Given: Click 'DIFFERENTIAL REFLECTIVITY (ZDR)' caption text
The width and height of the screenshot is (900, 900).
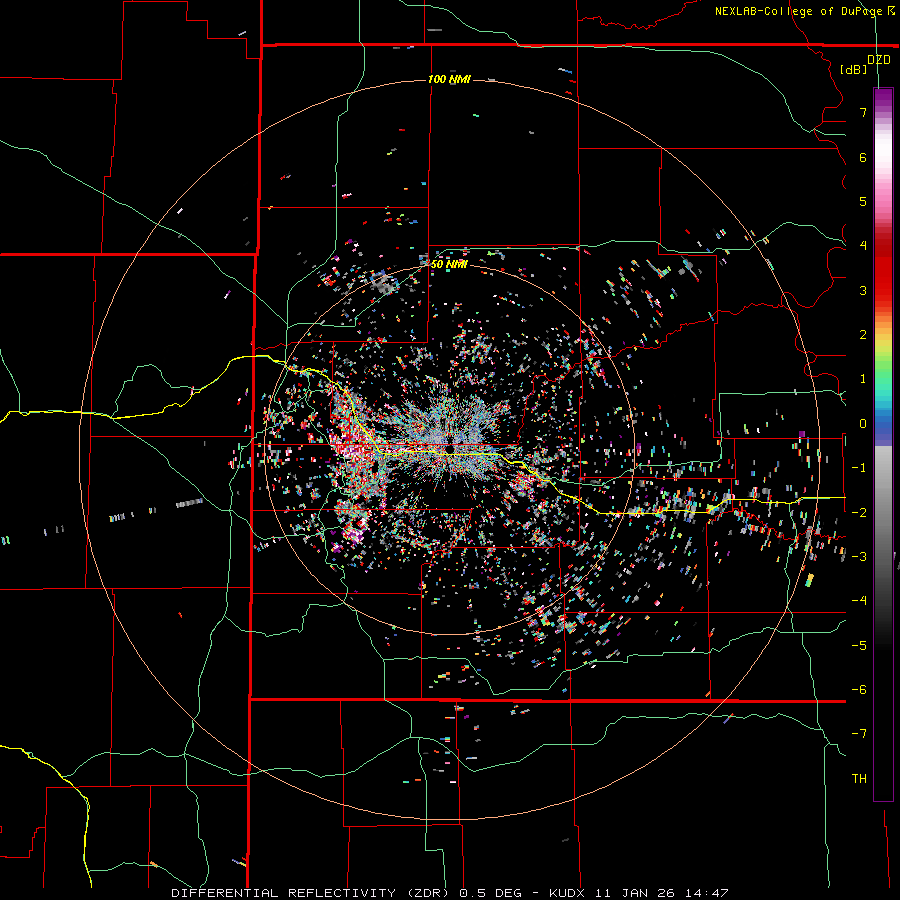Looking at the screenshot, I should pos(312,893).
